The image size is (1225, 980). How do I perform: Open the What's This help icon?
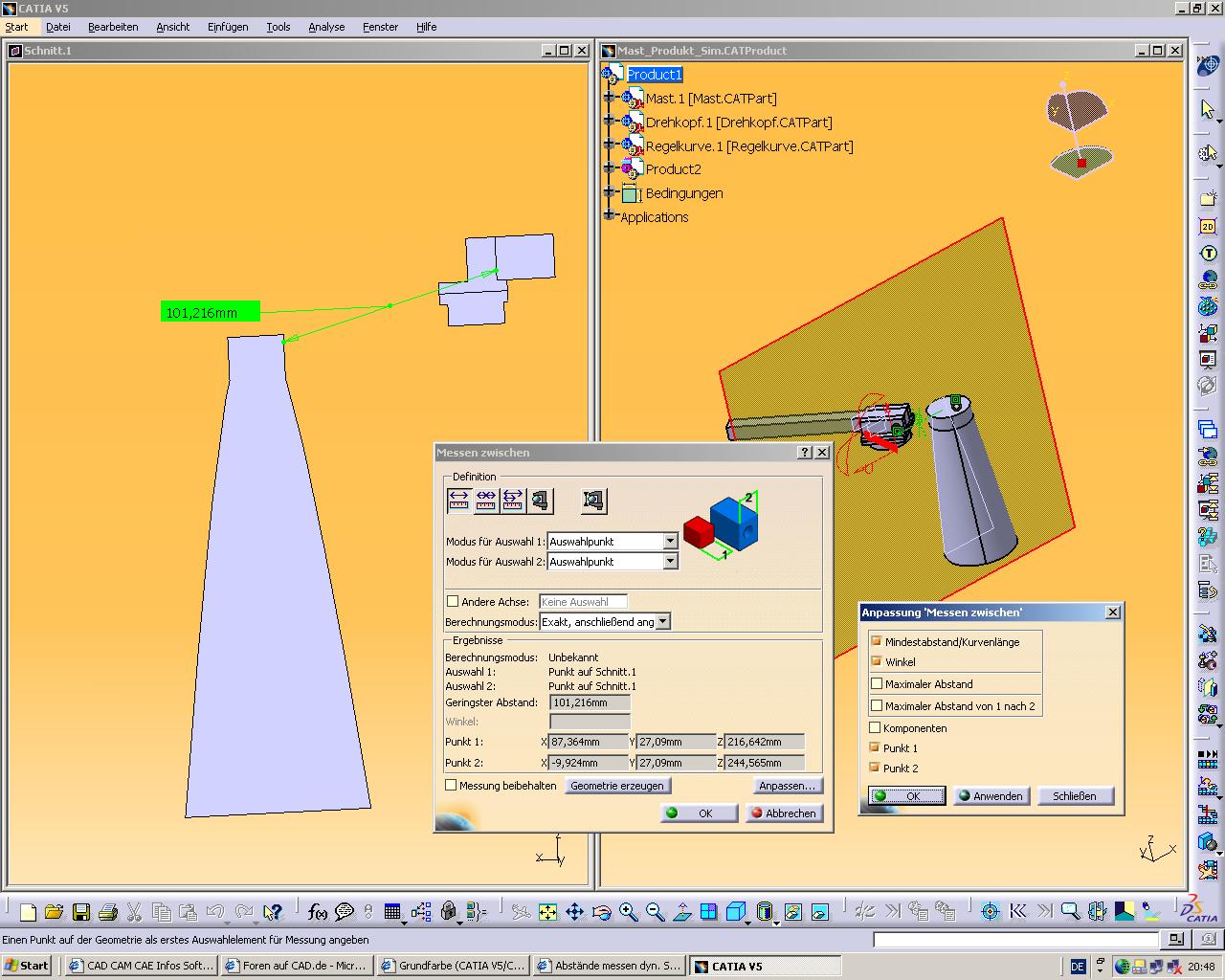(273, 912)
